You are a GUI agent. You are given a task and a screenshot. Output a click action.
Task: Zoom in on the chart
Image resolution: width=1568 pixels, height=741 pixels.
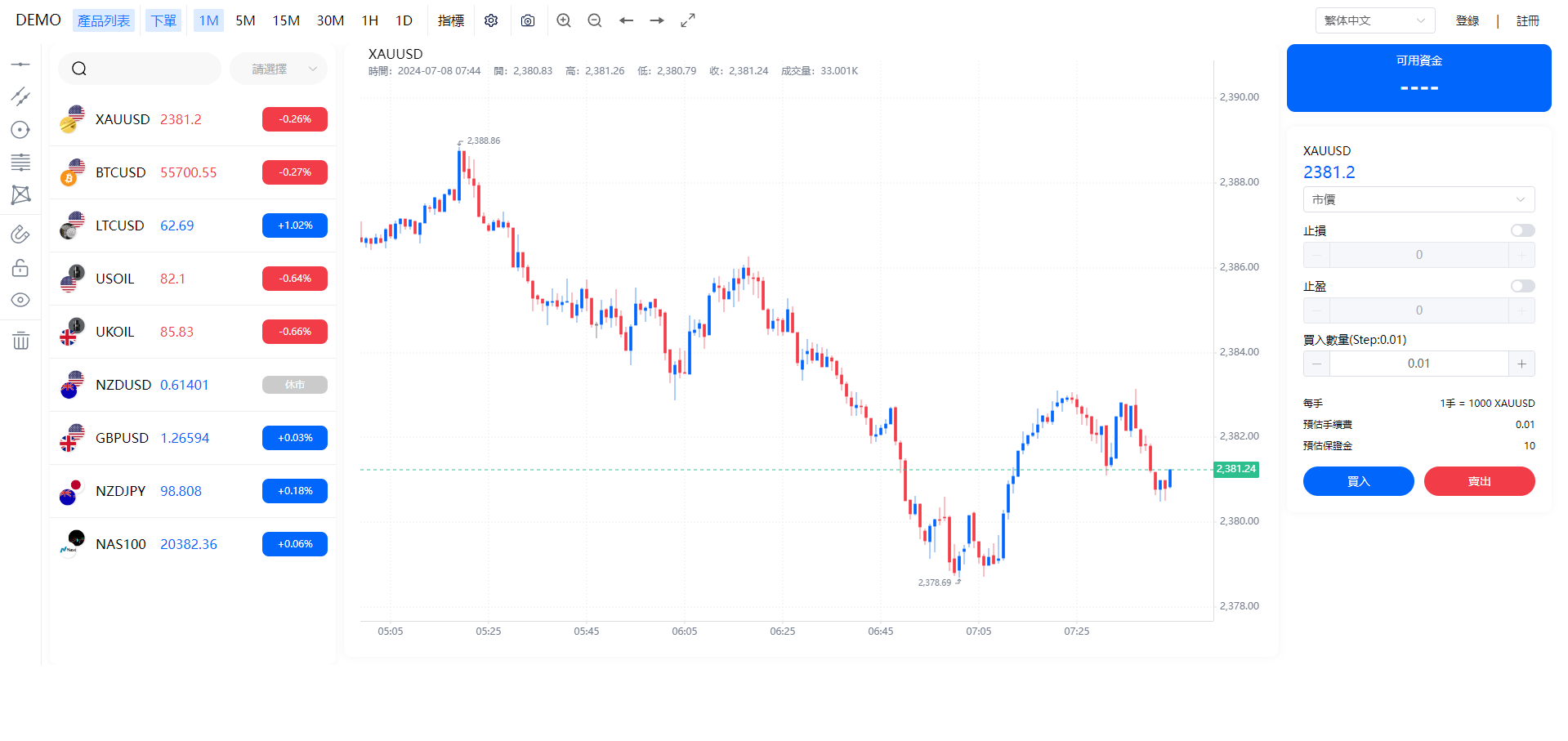pyautogui.click(x=564, y=20)
